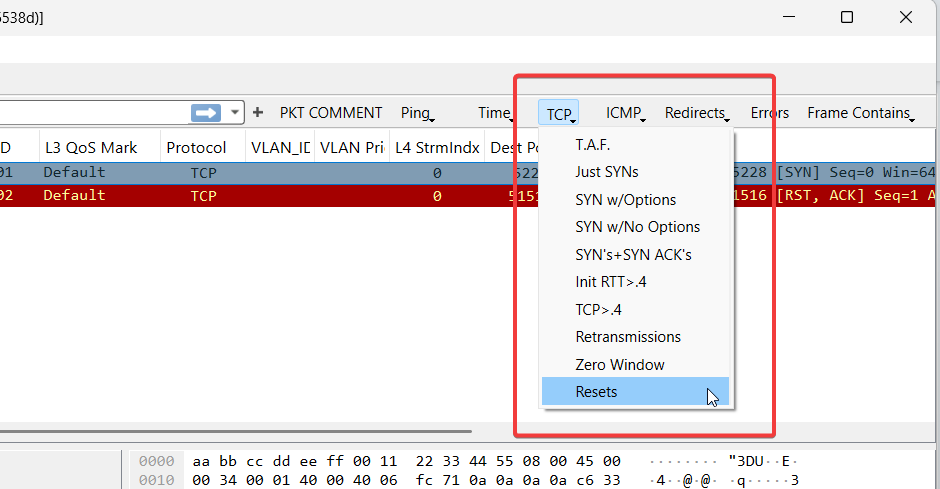This screenshot has height=489, width=940.
Task: Pick the Just SYNs filter option
Action: (x=606, y=172)
